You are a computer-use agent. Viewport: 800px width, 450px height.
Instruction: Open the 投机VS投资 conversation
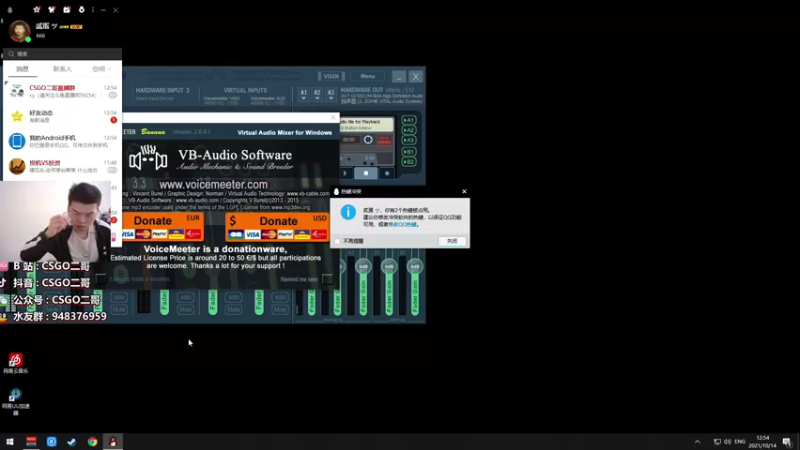[x=62, y=166]
